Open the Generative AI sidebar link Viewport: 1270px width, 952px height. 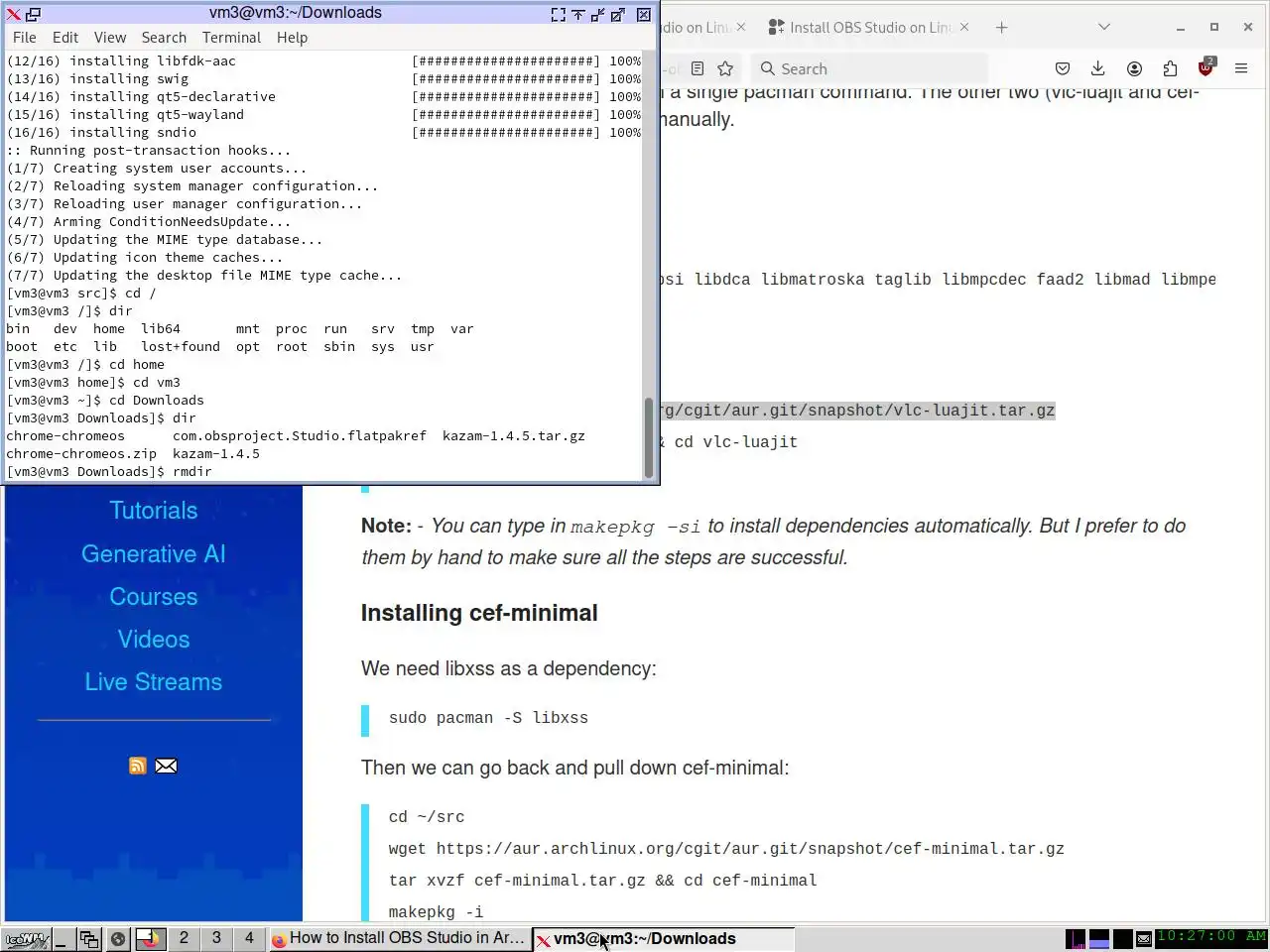154,554
